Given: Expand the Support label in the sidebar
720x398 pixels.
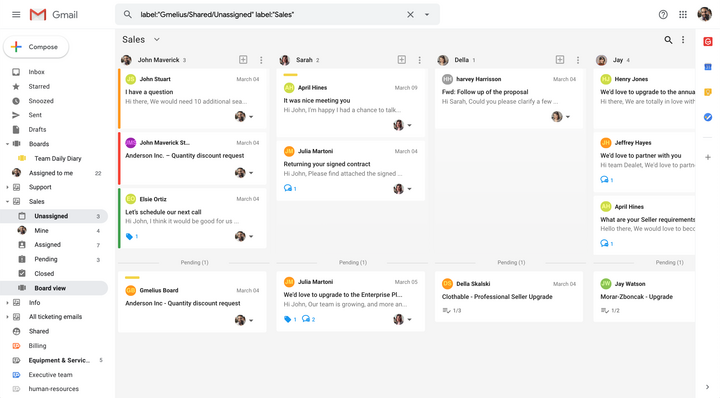Looking at the screenshot, I should 7,187.
